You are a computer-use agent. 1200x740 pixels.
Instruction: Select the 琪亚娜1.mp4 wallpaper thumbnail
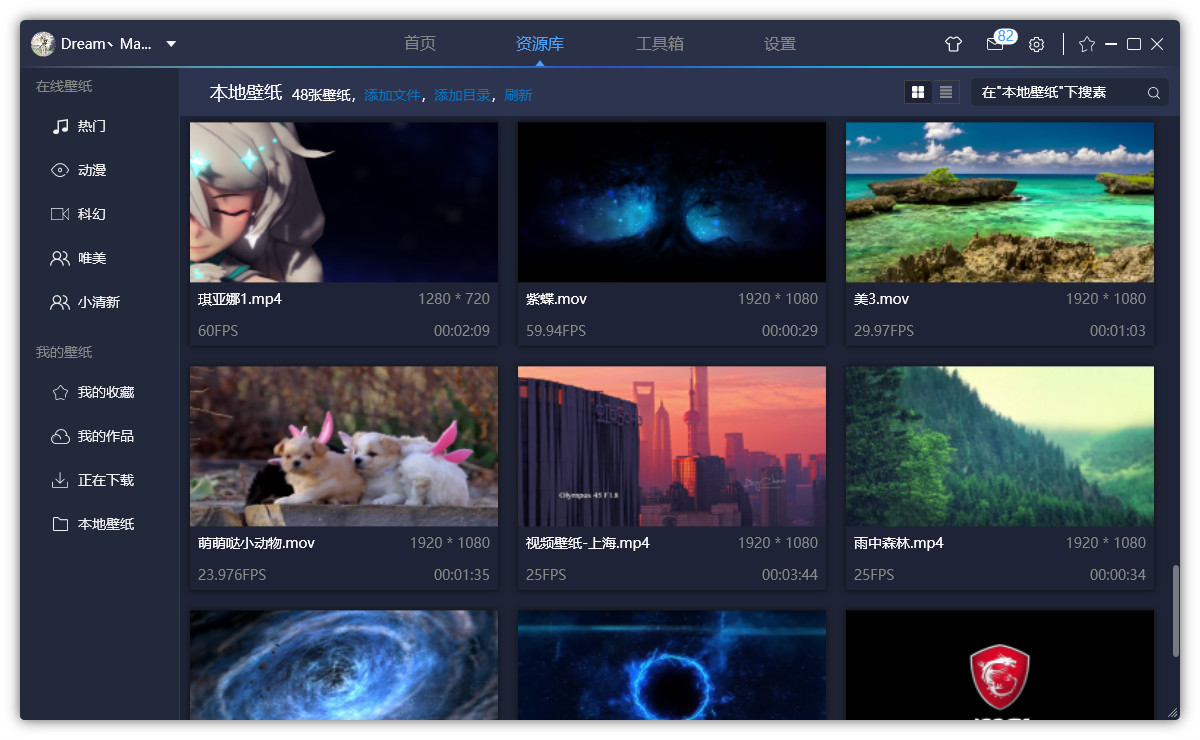point(344,202)
